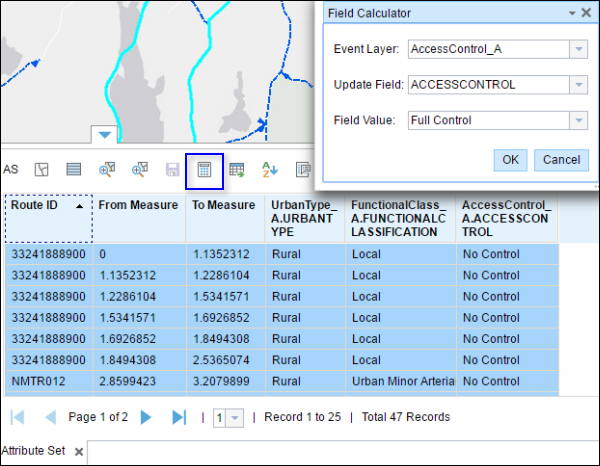Image resolution: width=600 pixels, height=466 pixels.
Task: Click the export table icon with green arrow
Action: pos(237,170)
